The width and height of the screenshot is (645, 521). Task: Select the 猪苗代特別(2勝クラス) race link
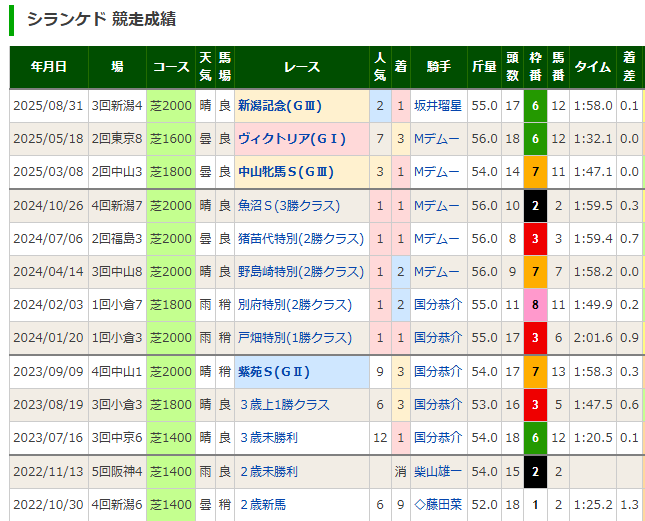[300, 239]
